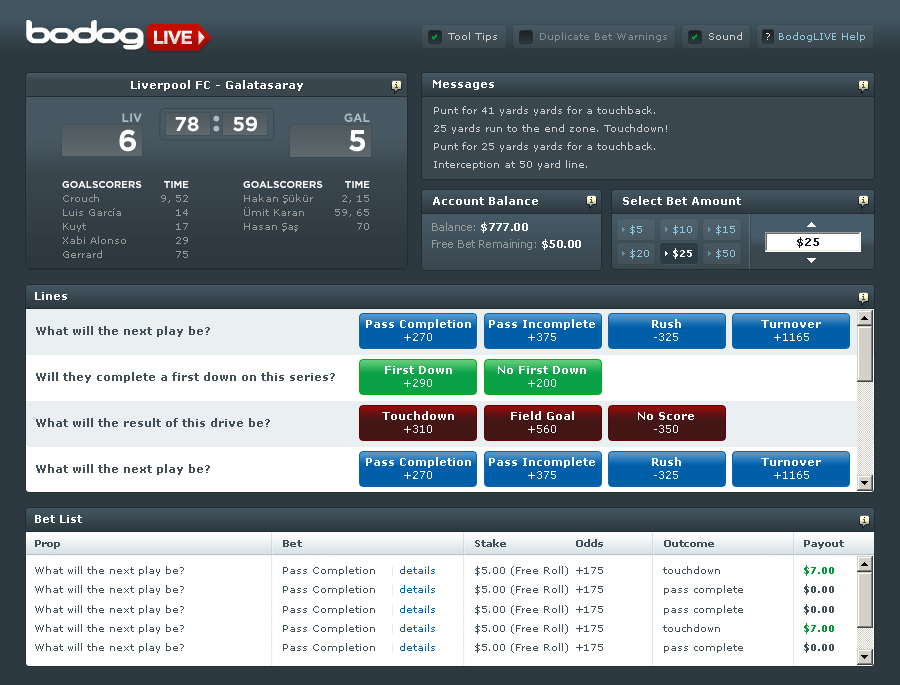
Task: Select the $20 bet amount
Action: click(x=635, y=253)
